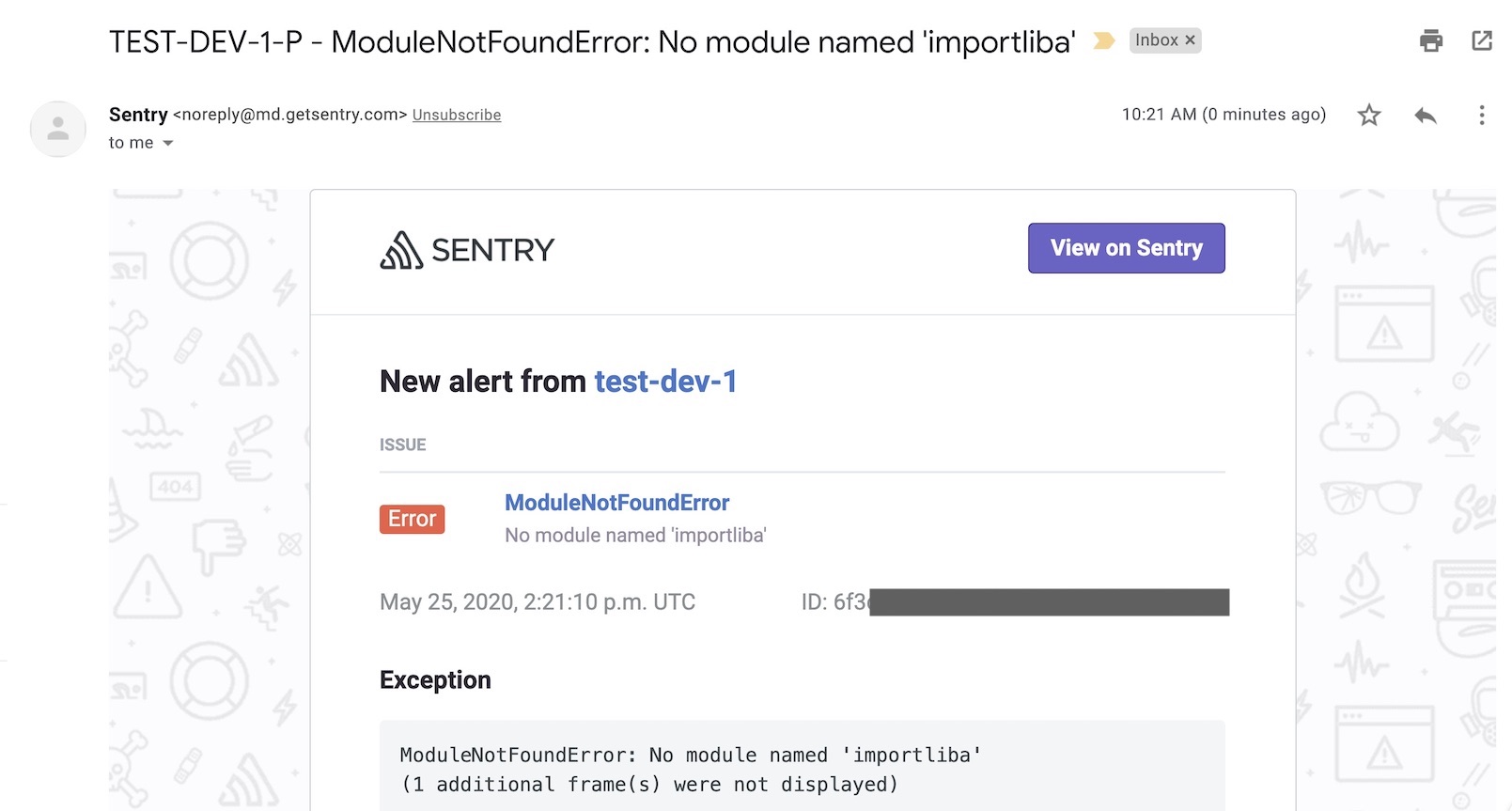Click inside the Exception code block
The image size is (1512, 811).
801,769
